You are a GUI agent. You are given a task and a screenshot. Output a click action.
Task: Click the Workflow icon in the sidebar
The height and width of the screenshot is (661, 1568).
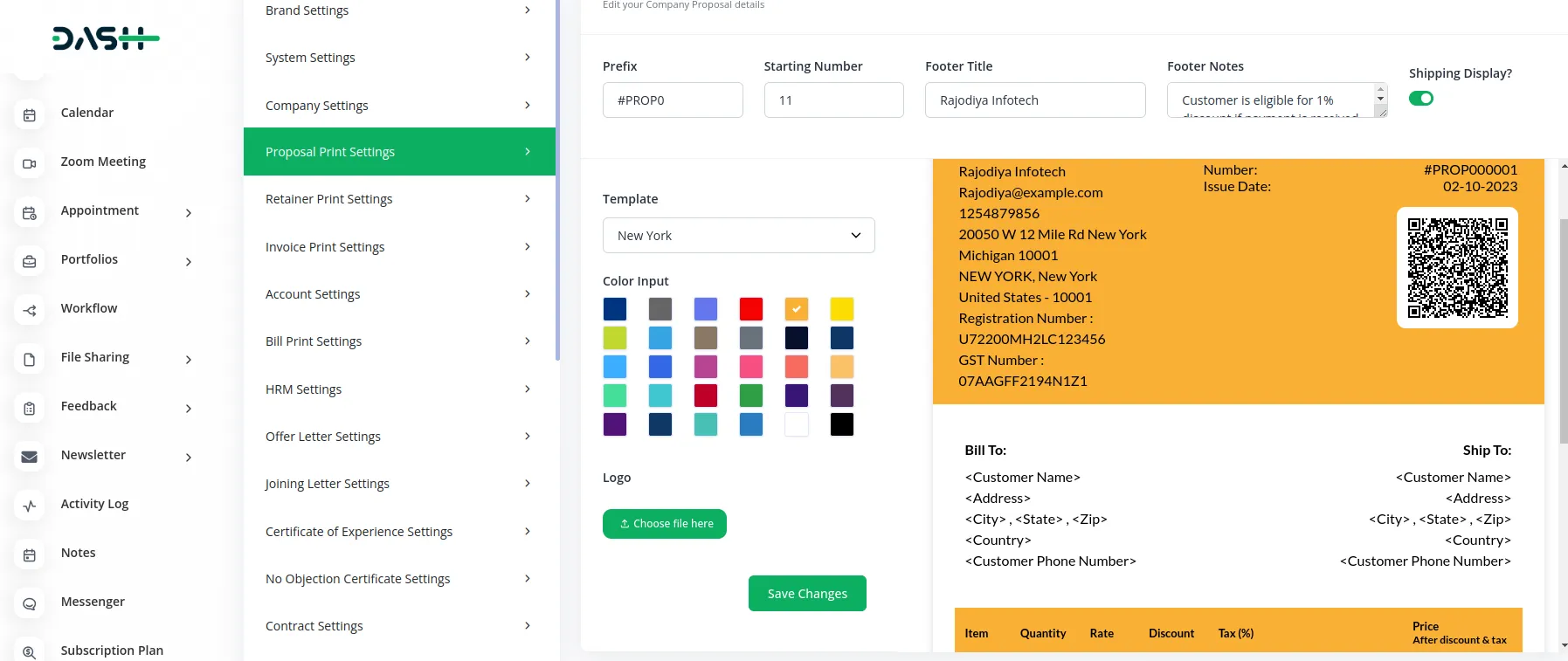pyautogui.click(x=30, y=310)
